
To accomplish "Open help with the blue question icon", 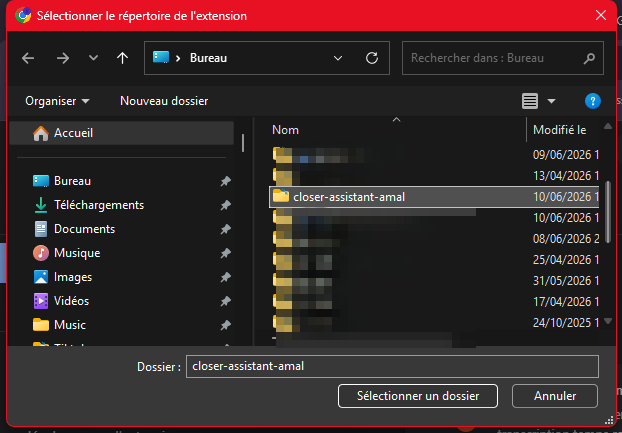I will click(593, 101).
